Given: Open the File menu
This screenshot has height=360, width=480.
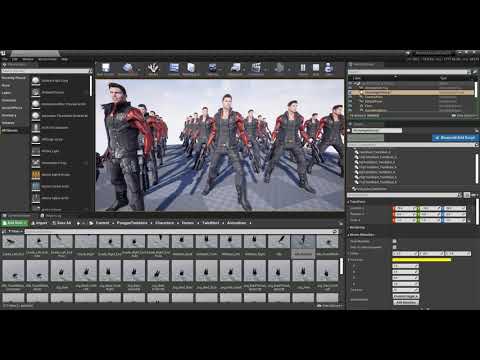Looking at the screenshot, I should 5,59.
